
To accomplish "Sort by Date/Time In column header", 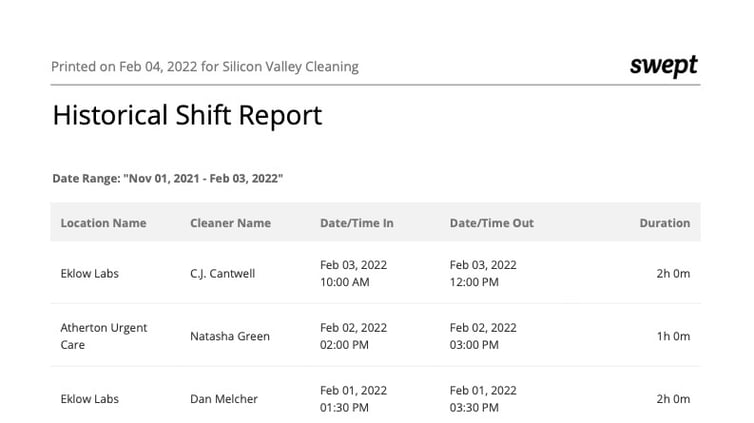I will pos(357,223).
